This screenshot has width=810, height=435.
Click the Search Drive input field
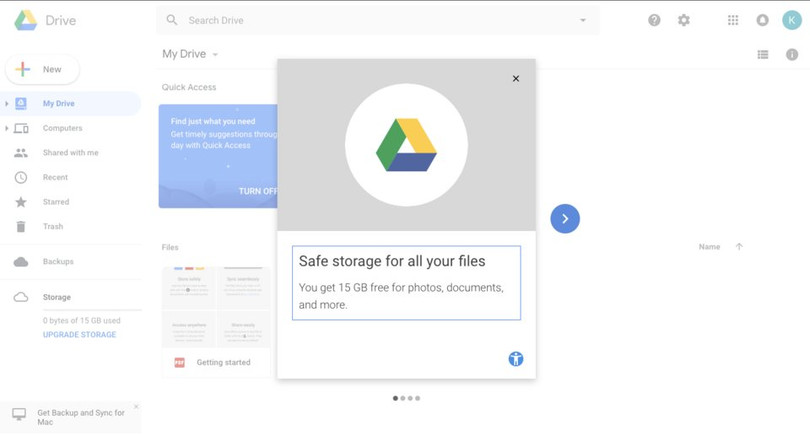click(370, 20)
